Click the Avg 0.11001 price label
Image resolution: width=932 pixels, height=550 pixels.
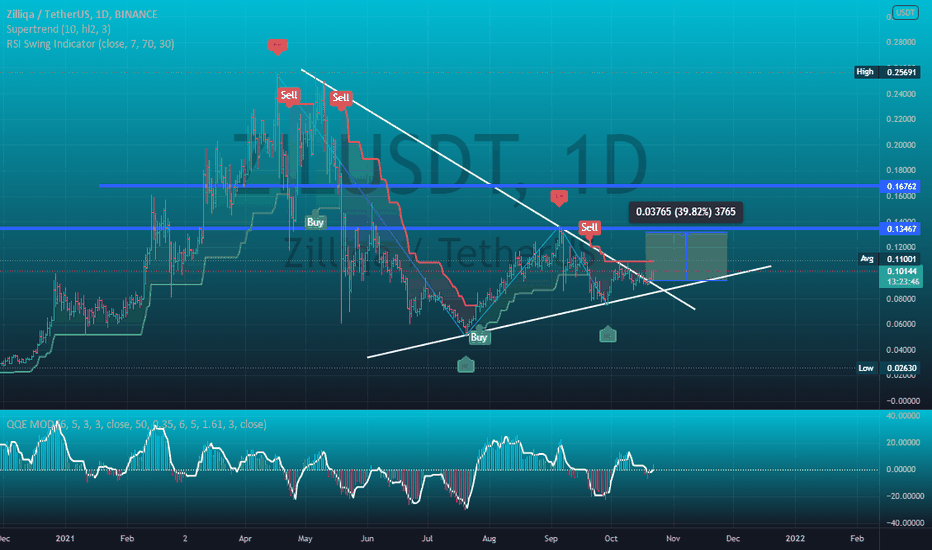point(889,259)
